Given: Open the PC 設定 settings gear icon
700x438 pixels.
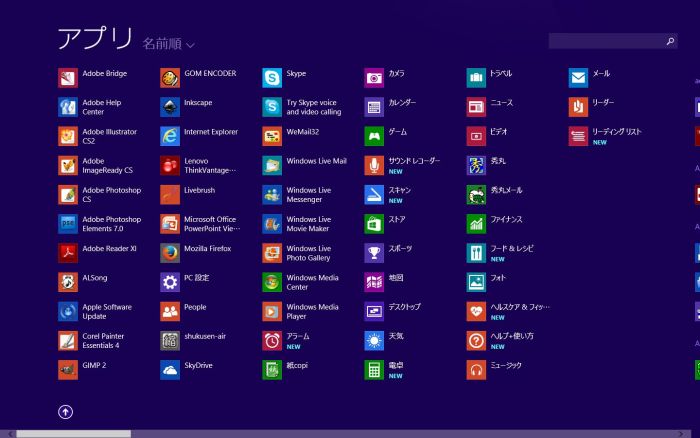Looking at the screenshot, I should click(x=170, y=282).
